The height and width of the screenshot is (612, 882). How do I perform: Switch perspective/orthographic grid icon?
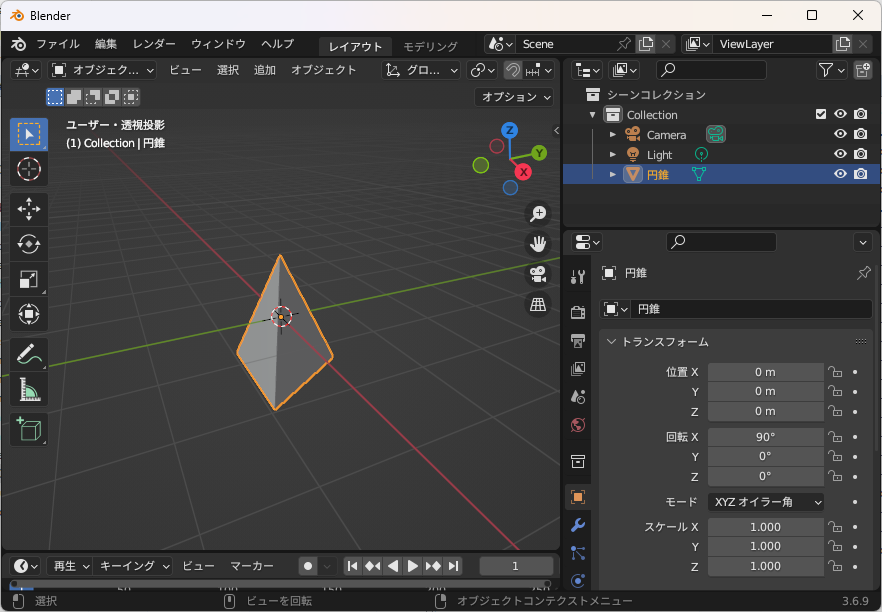pyautogui.click(x=538, y=304)
